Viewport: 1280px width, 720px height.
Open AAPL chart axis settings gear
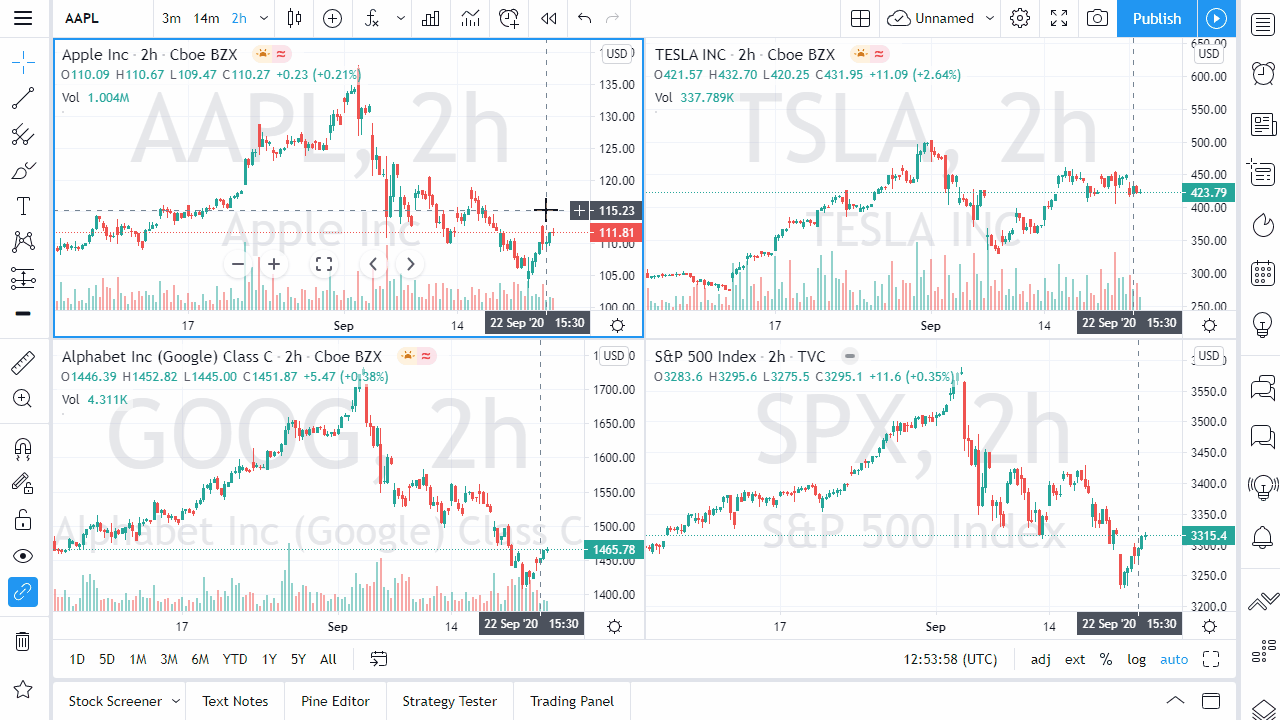(x=617, y=325)
